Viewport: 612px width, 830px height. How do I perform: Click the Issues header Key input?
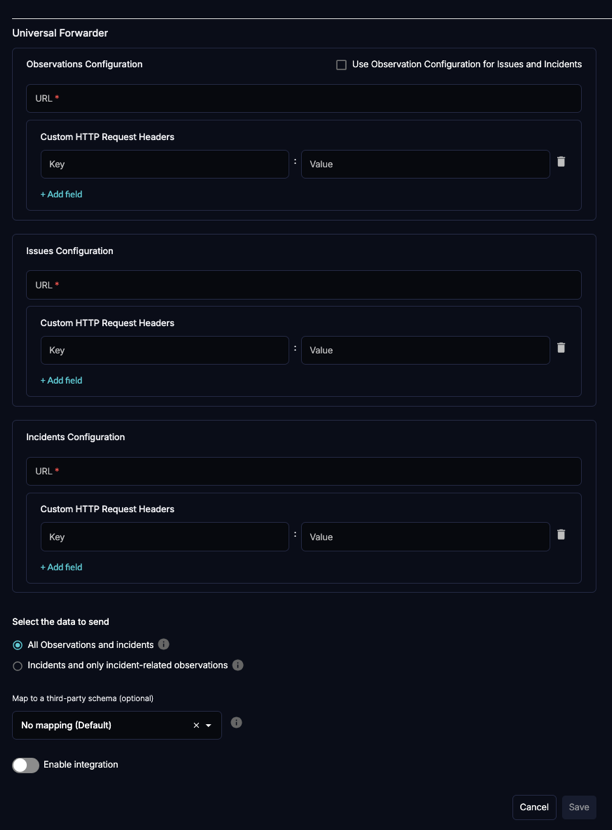tap(165, 350)
